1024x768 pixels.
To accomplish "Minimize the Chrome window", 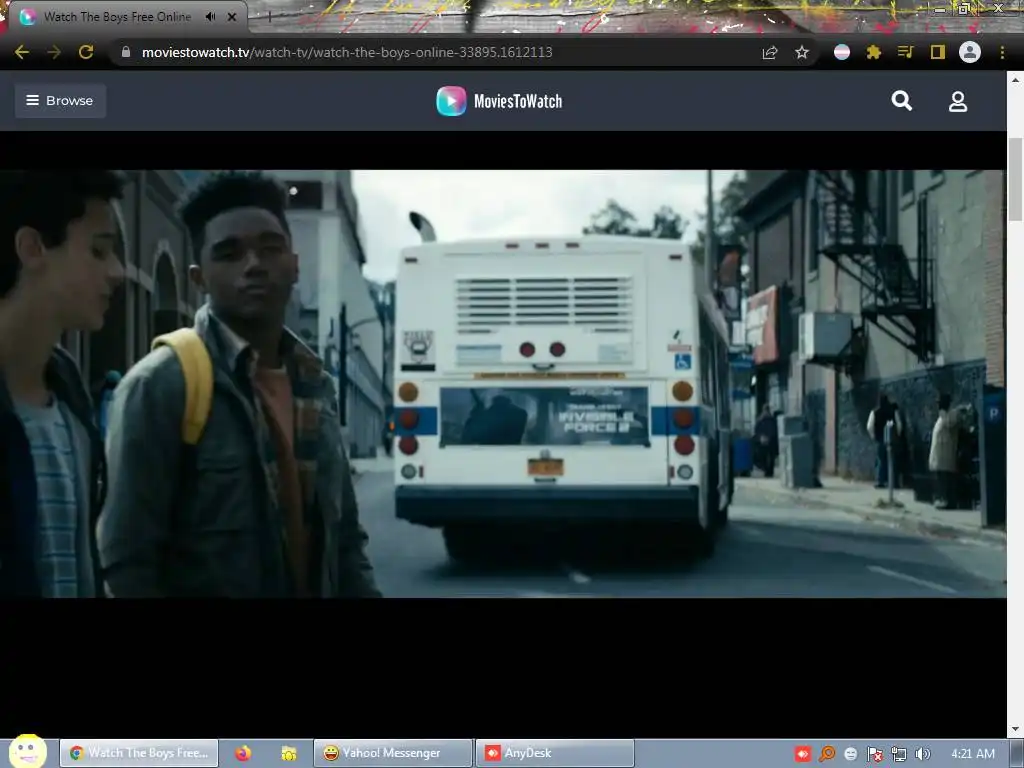I will [x=940, y=8].
